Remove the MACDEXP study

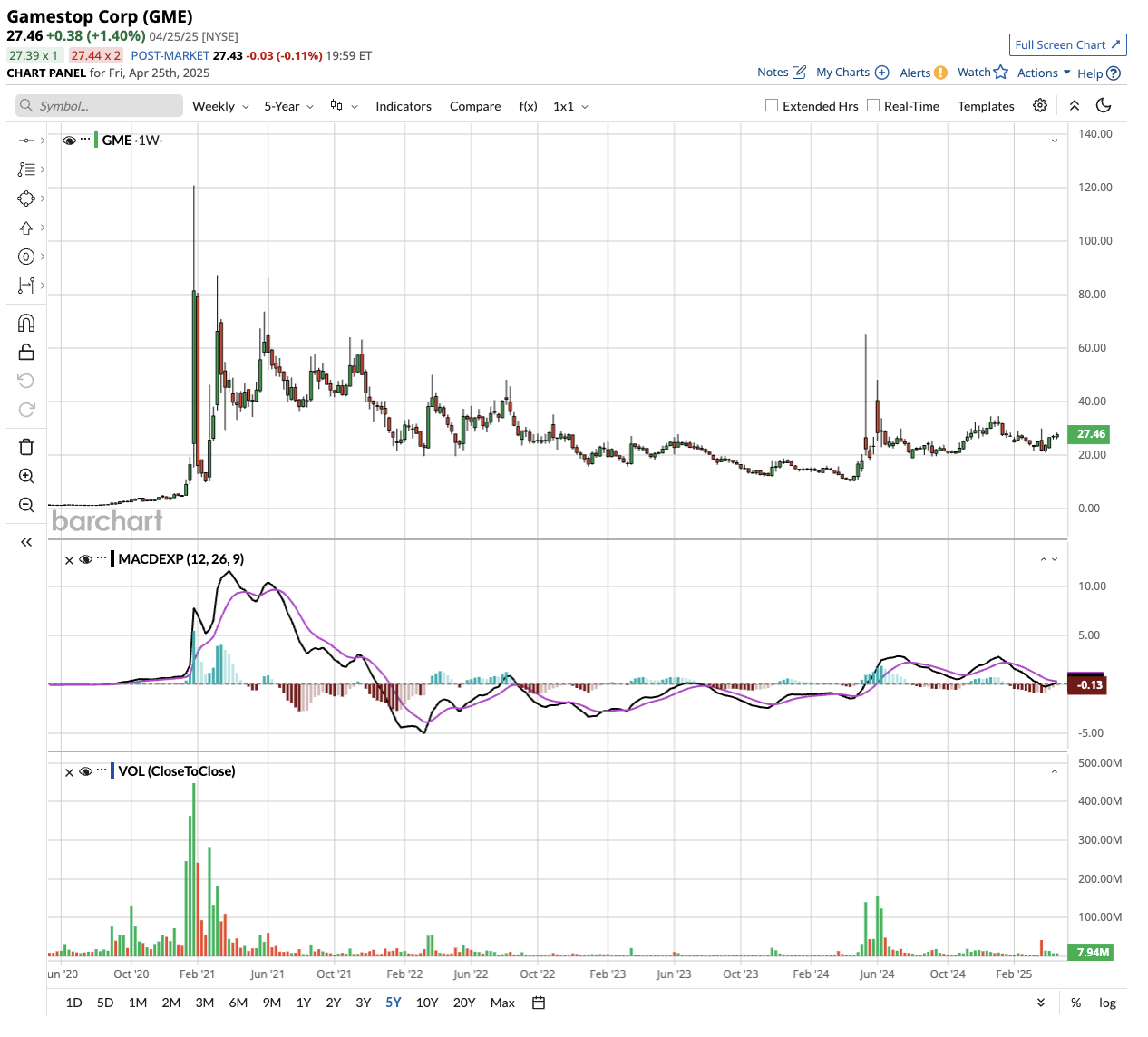[69, 560]
